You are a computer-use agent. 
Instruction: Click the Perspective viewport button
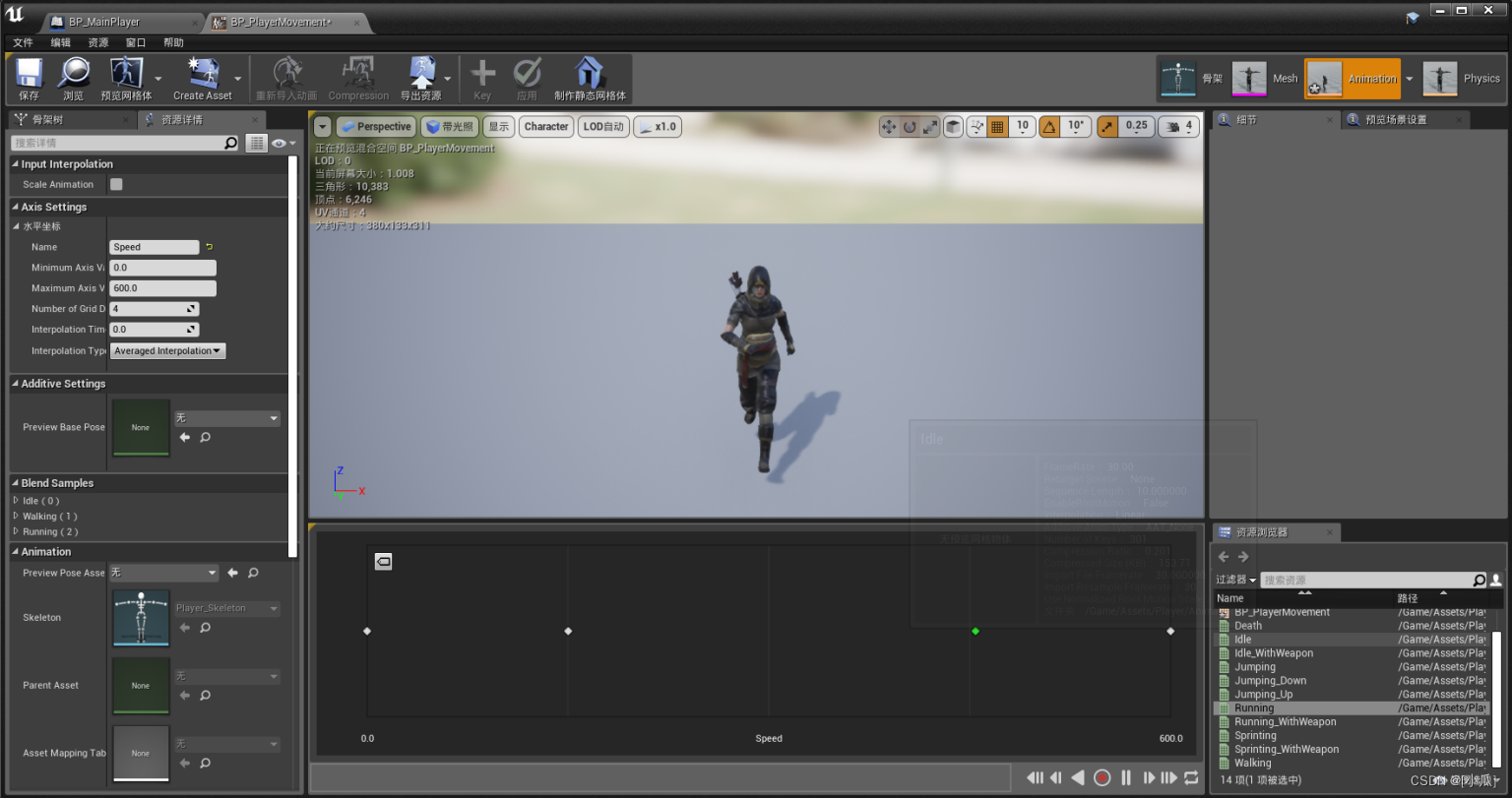point(376,126)
